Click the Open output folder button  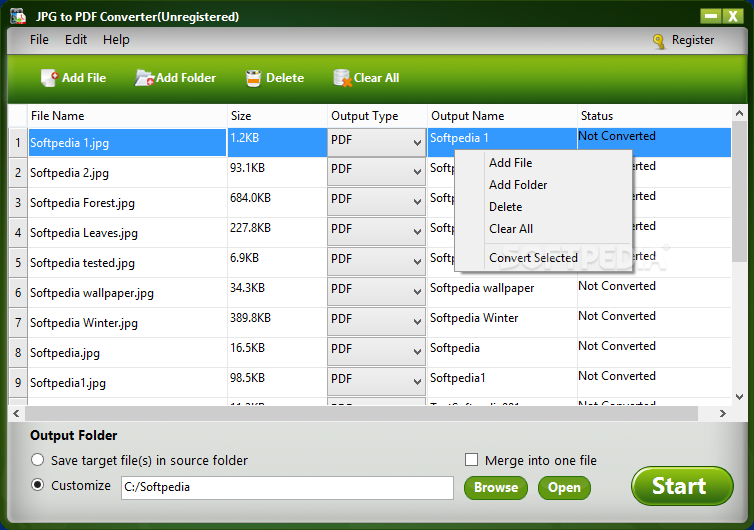point(564,488)
